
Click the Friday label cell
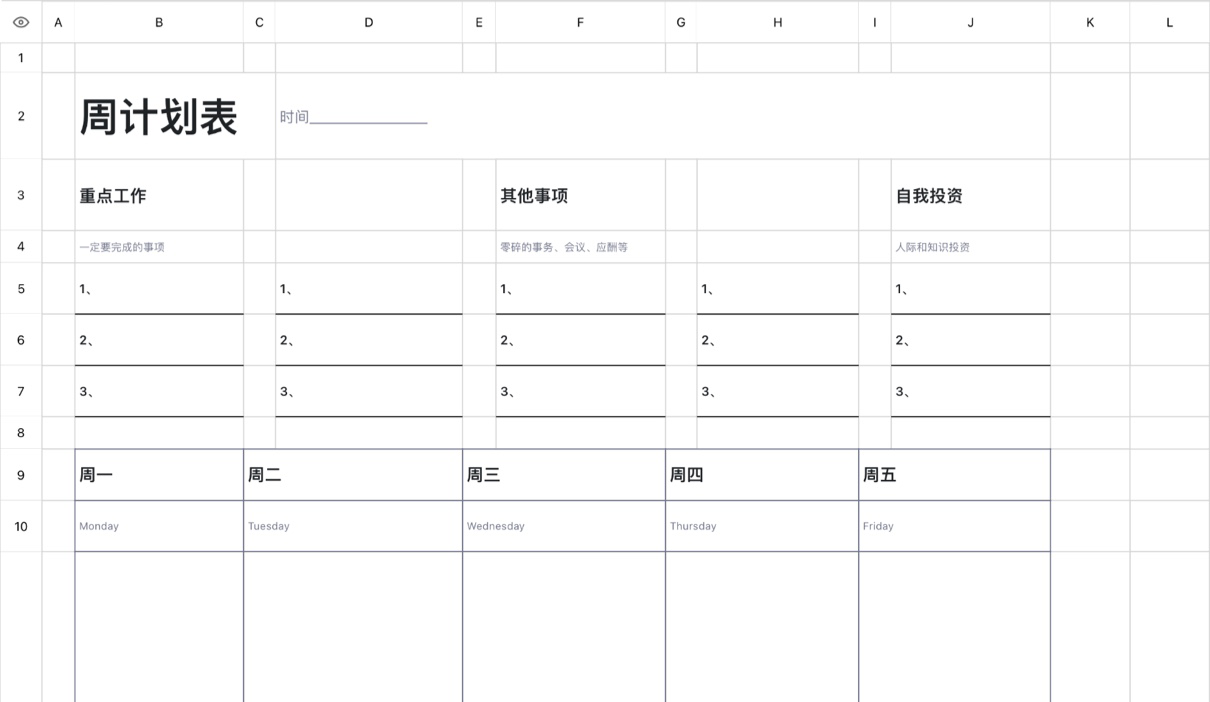coord(954,526)
